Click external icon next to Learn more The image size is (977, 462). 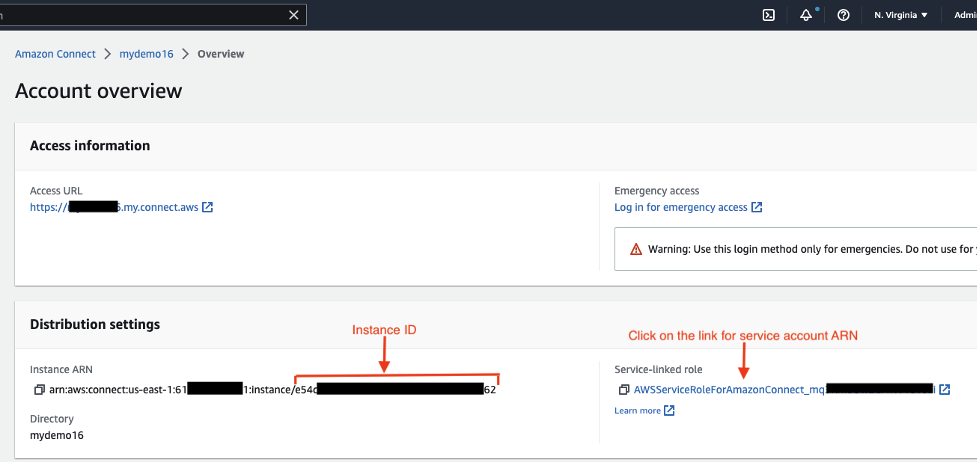669,411
